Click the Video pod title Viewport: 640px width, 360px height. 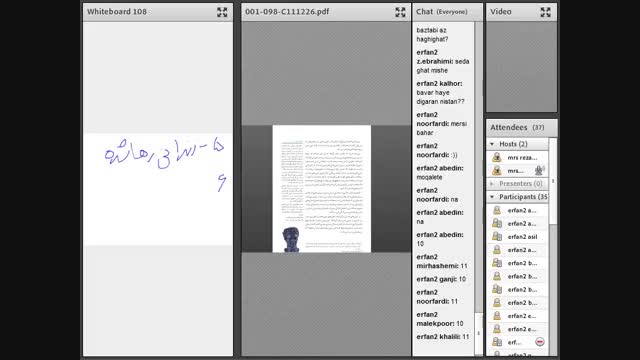pos(500,12)
